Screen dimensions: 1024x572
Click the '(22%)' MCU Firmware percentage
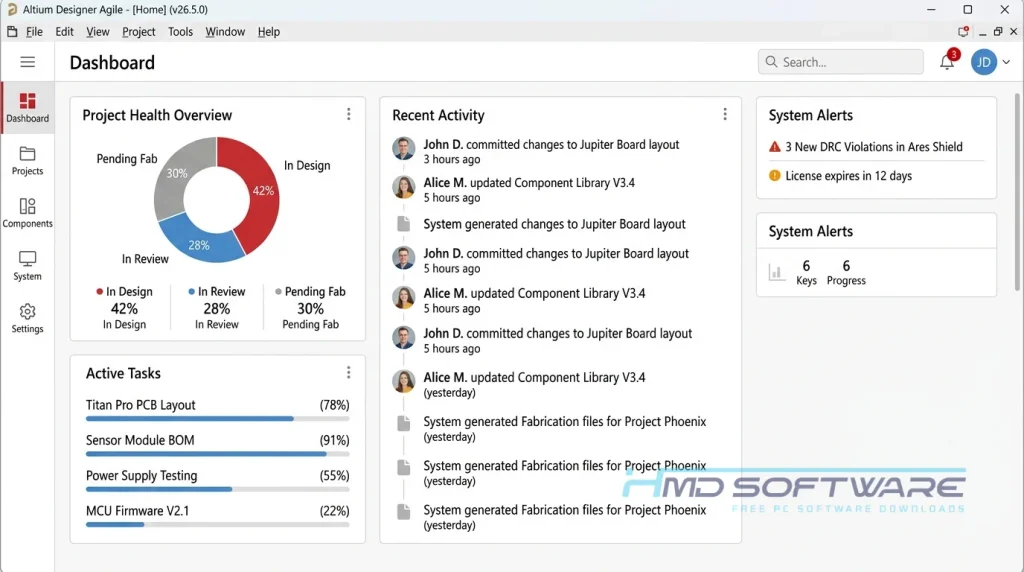[334, 511]
